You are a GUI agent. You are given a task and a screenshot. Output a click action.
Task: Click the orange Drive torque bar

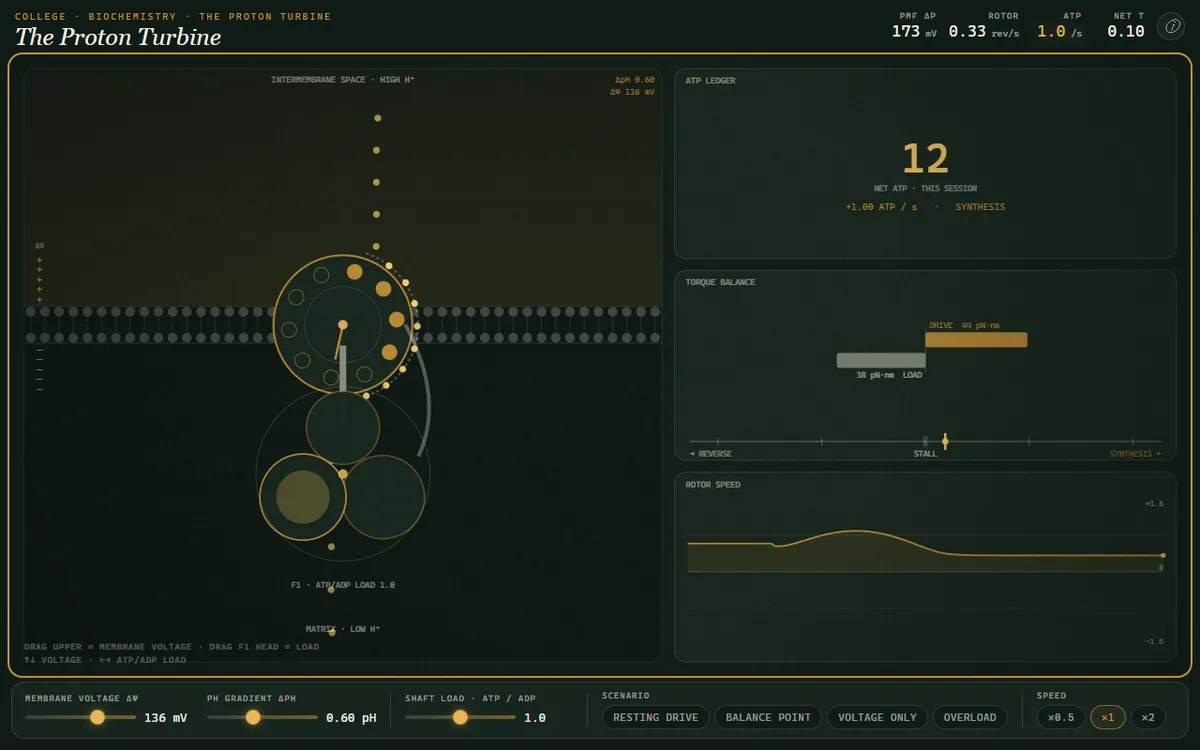click(976, 340)
